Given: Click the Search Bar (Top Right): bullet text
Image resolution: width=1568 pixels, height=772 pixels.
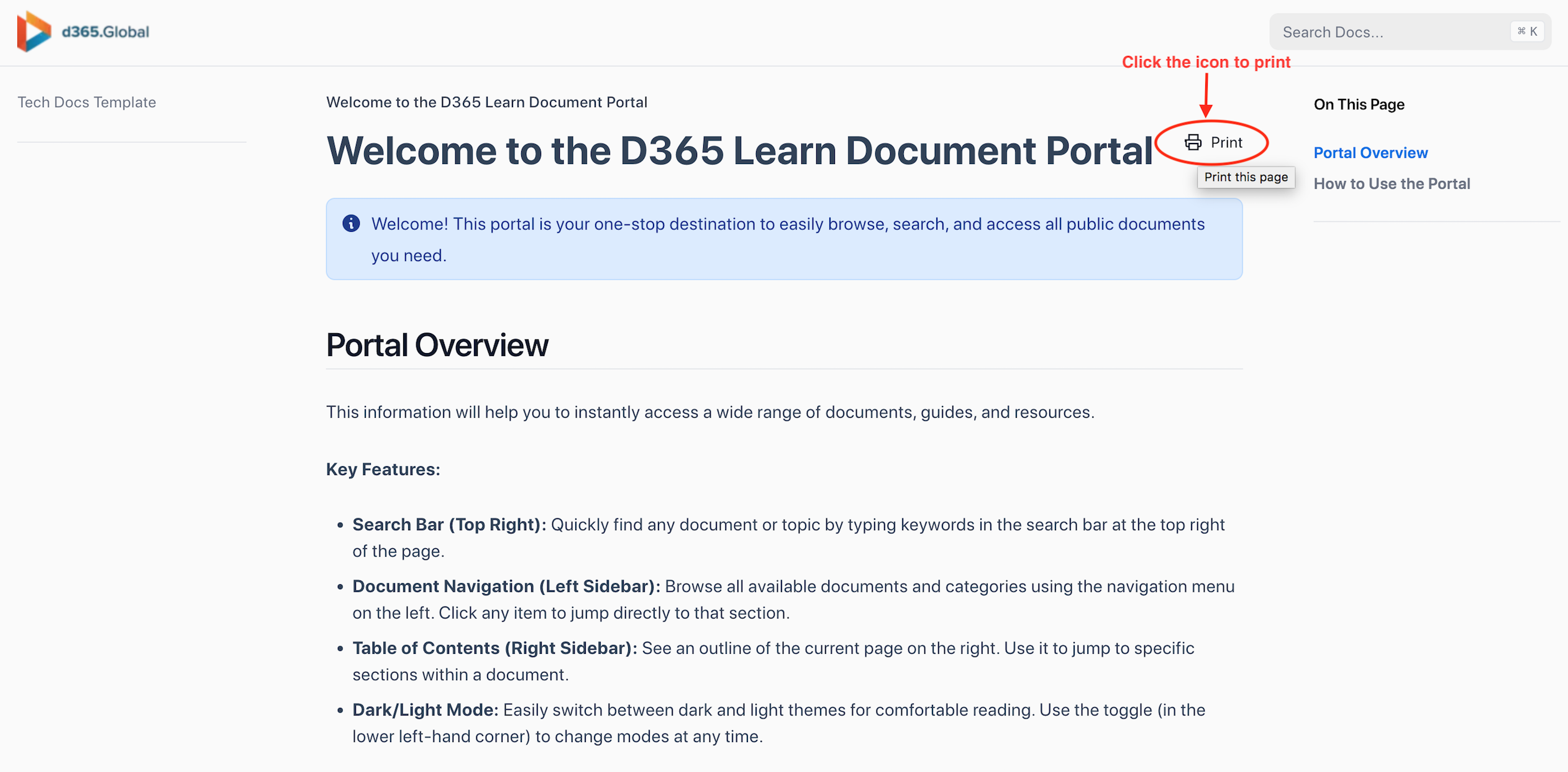Looking at the screenshot, I should pos(449,525).
